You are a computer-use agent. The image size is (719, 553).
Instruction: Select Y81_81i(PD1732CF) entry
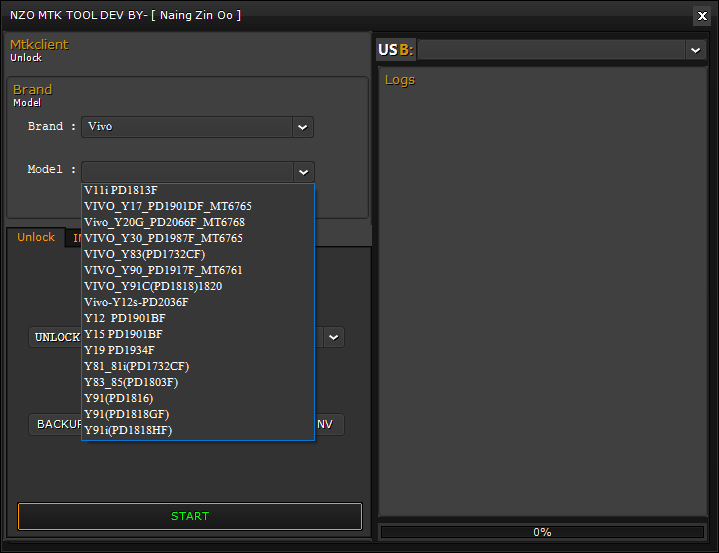point(136,366)
